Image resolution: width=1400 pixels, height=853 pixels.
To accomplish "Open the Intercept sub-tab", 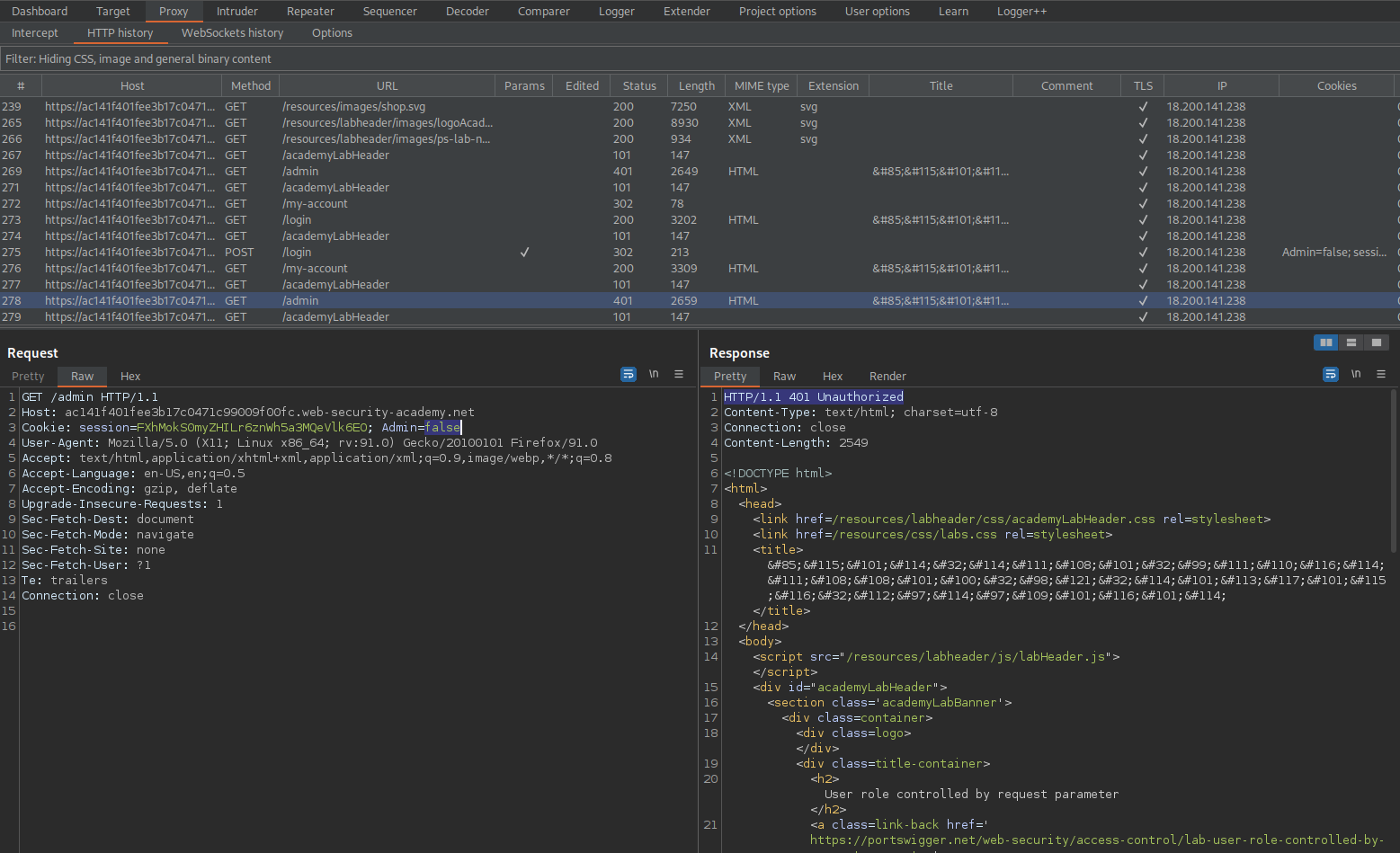I will (35, 32).
